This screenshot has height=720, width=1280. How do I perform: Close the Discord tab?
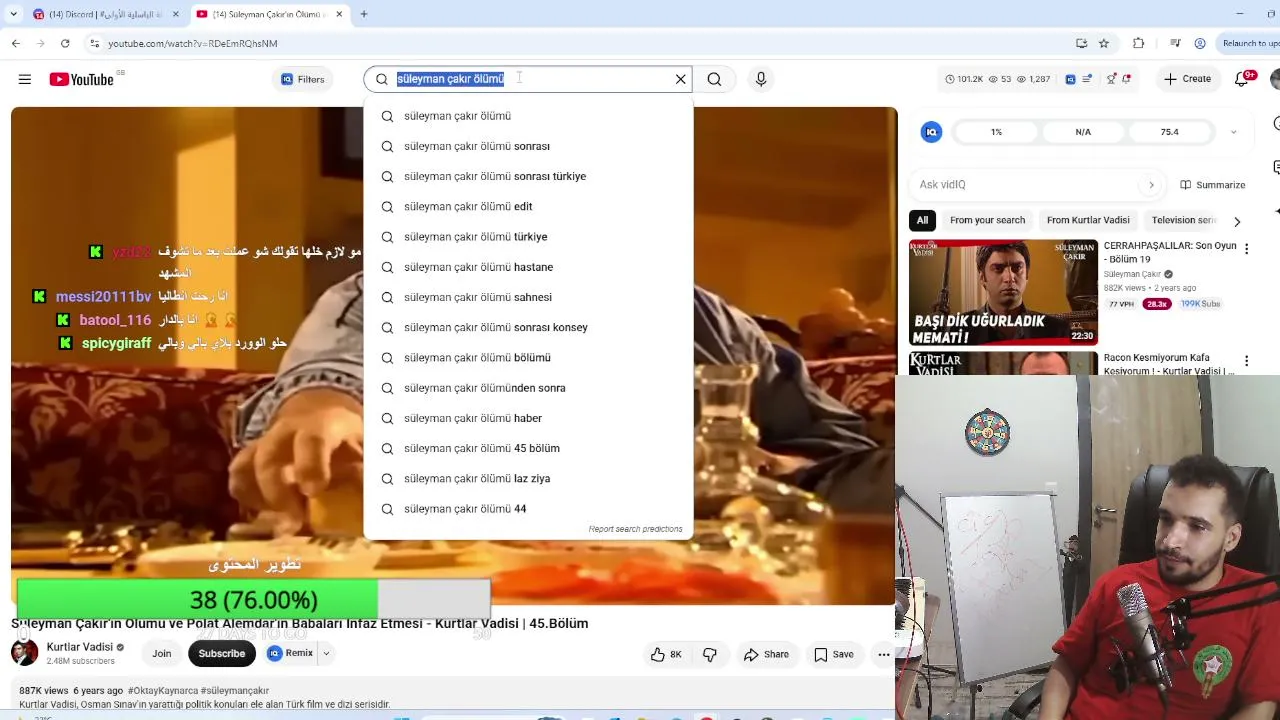[x=176, y=14]
